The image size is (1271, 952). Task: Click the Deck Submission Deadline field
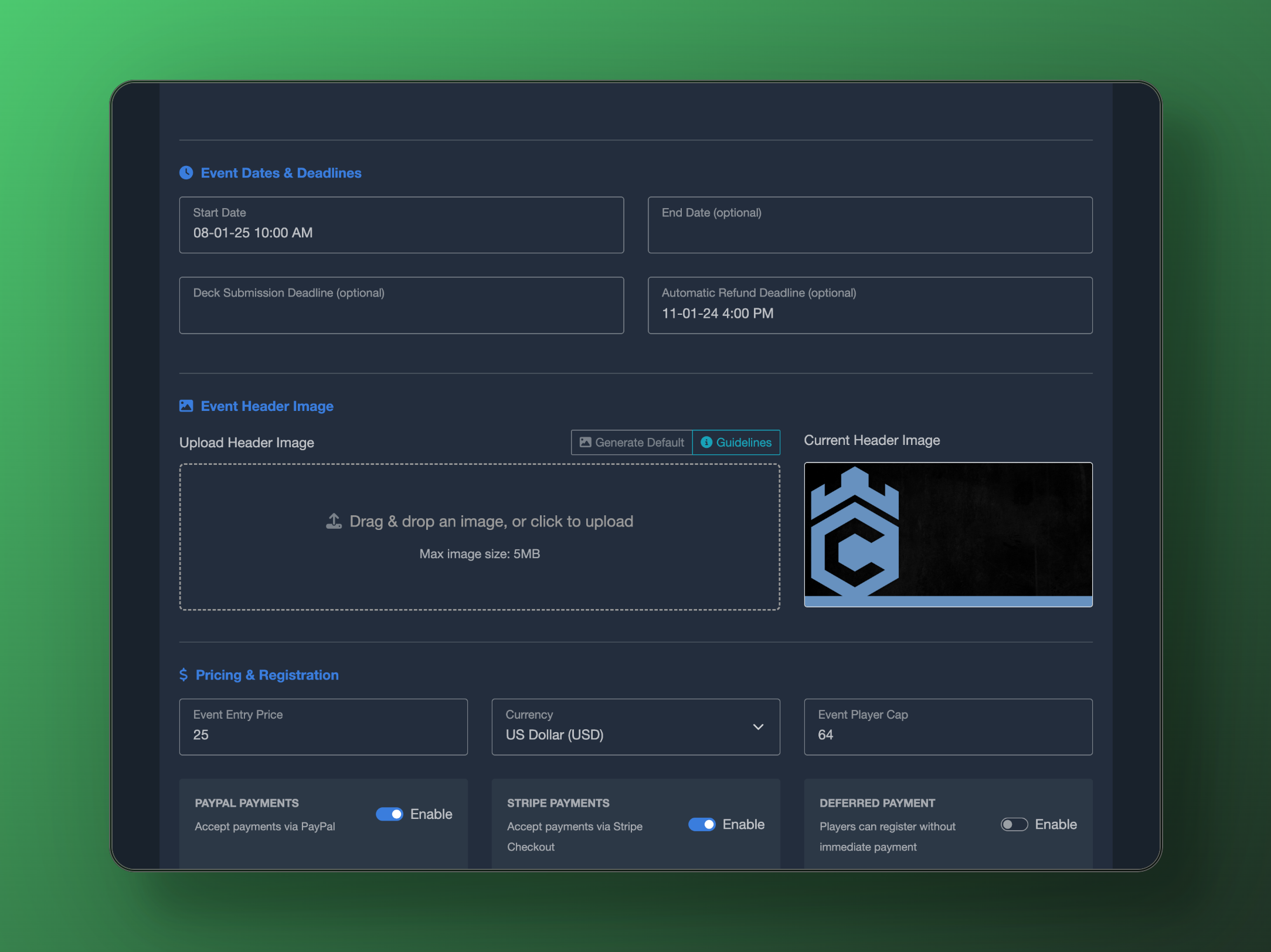point(401,305)
